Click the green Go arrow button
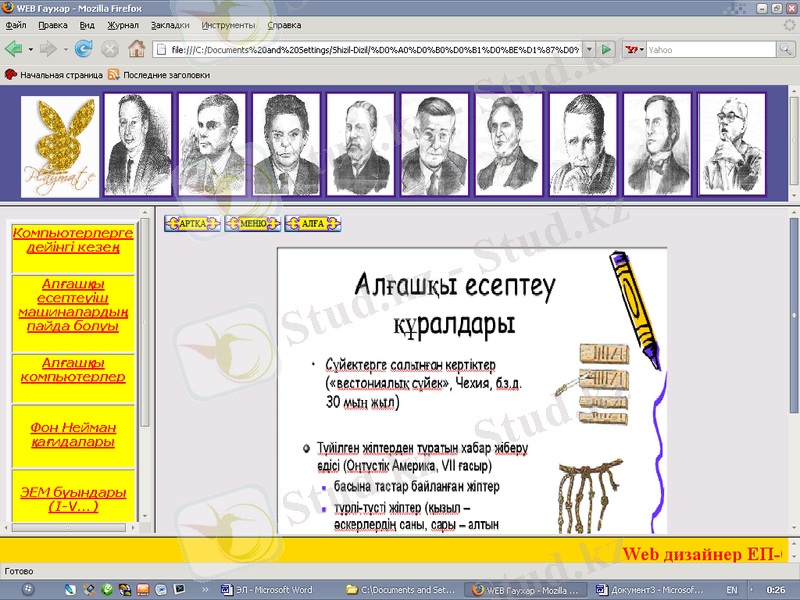This screenshot has width=800, height=600. click(606, 48)
